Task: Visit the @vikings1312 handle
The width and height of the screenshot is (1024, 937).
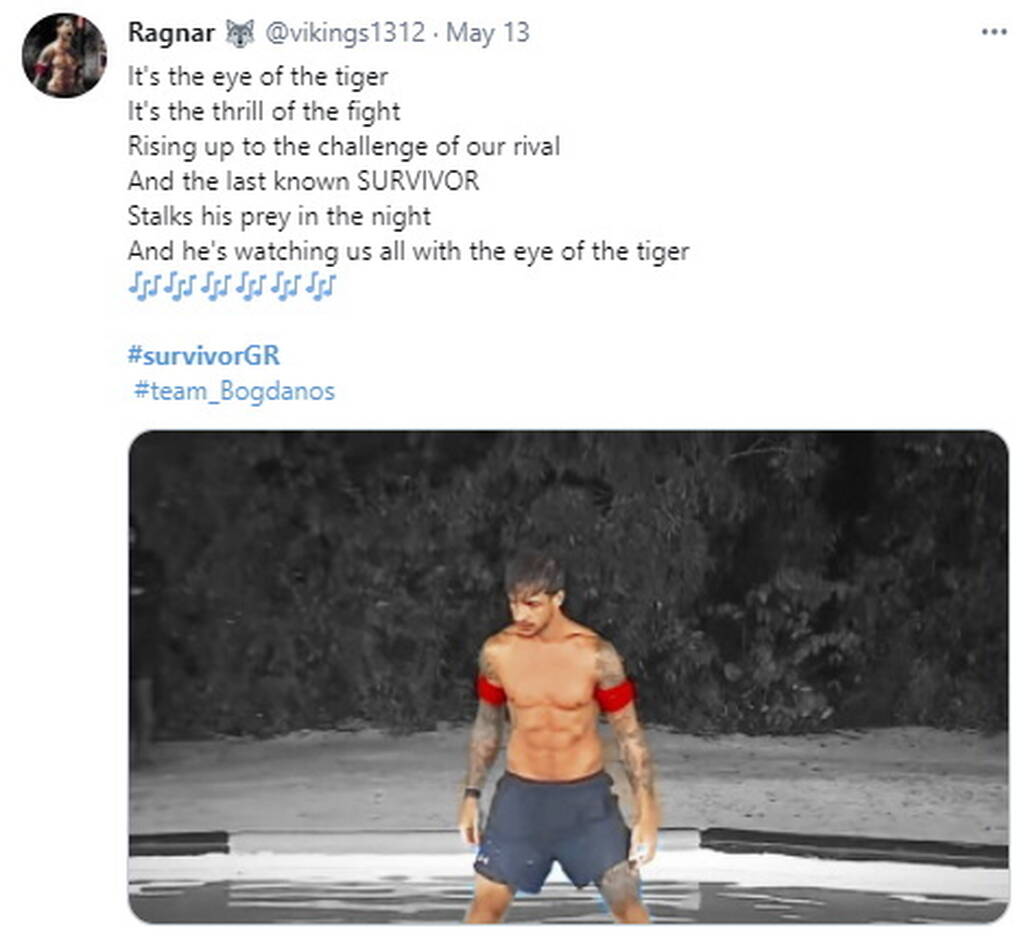Action: [x=344, y=33]
